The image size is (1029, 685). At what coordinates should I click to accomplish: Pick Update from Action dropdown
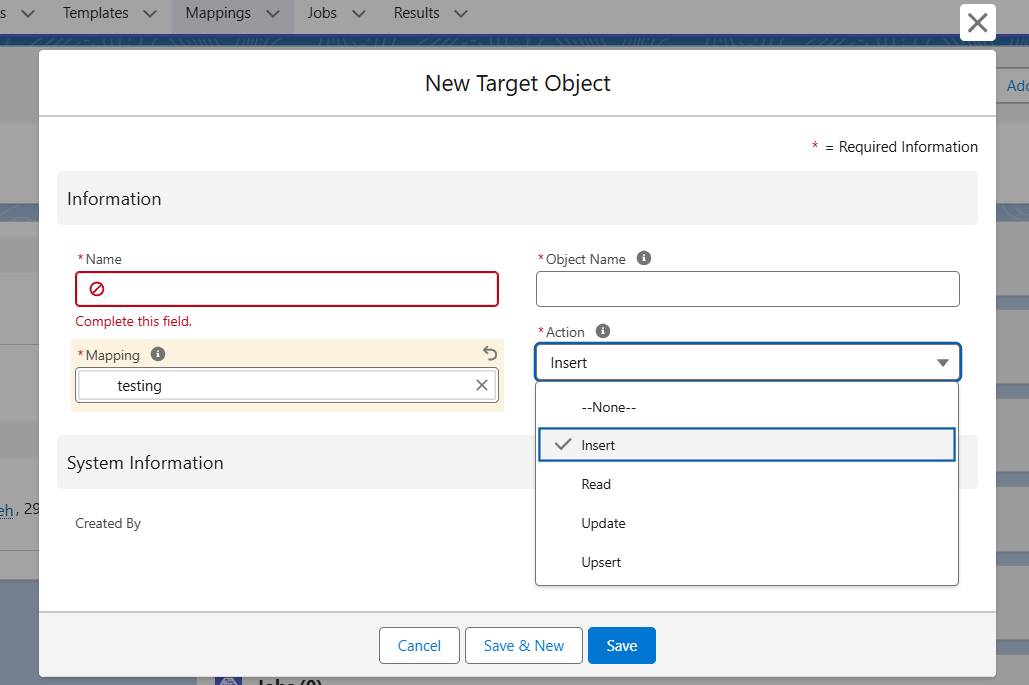click(603, 523)
